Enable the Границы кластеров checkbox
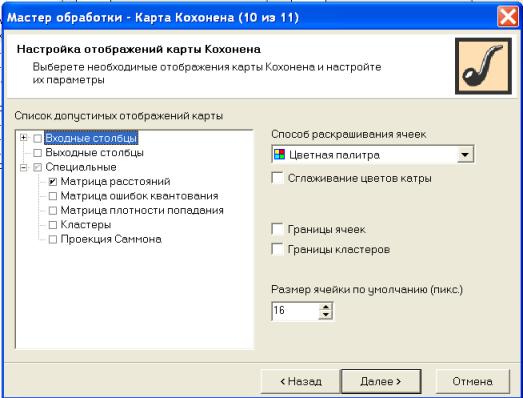The height and width of the screenshot is (398, 523). click(x=278, y=249)
